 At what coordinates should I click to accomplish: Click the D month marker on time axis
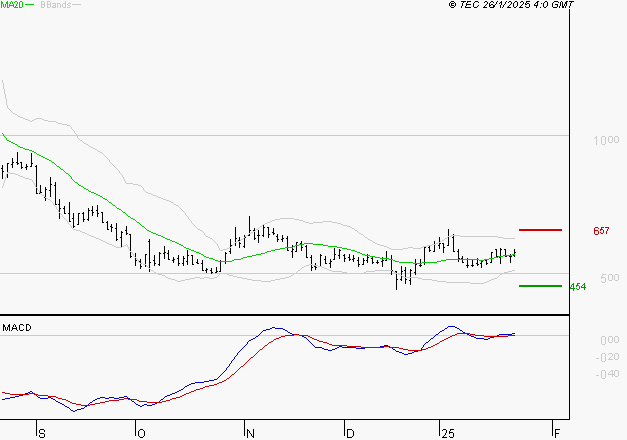pyautogui.click(x=350, y=434)
